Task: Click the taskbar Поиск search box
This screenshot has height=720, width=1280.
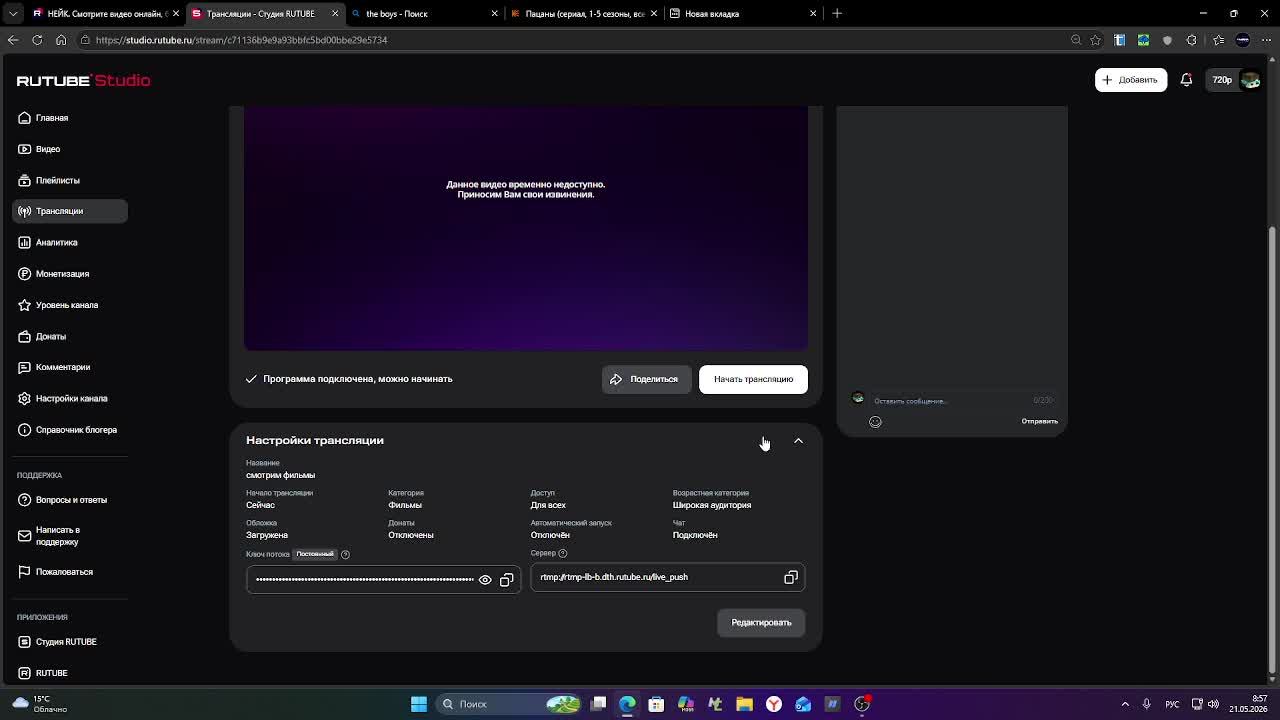Action: (x=510, y=704)
